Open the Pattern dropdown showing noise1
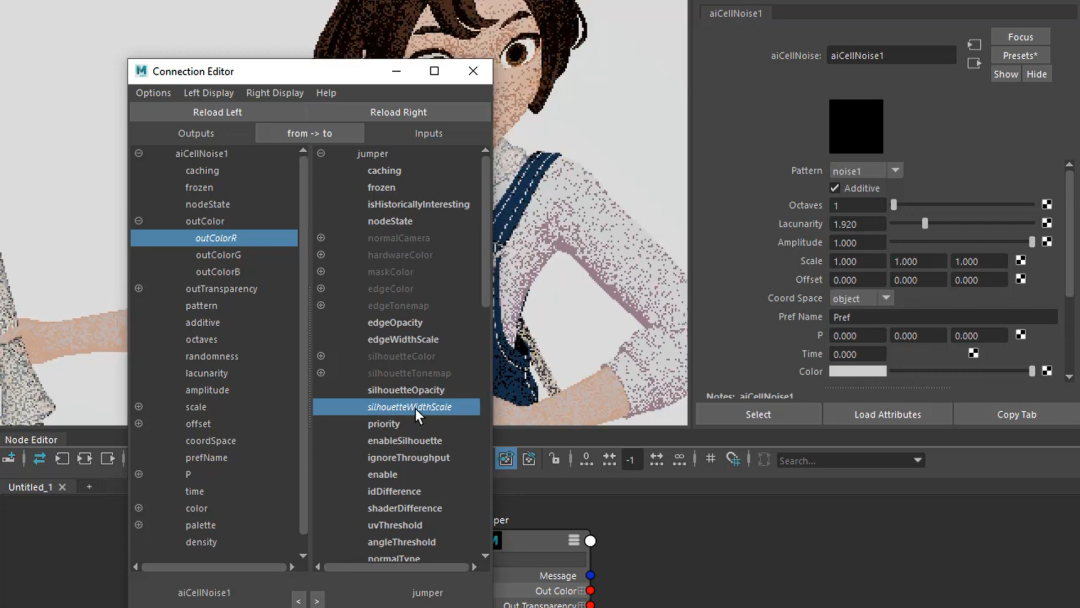This screenshot has height=608, width=1080. 866,171
